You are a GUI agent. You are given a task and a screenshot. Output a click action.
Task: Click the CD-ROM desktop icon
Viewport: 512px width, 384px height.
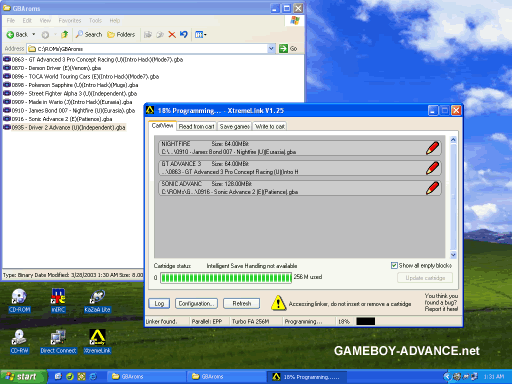pyautogui.click(x=19, y=301)
